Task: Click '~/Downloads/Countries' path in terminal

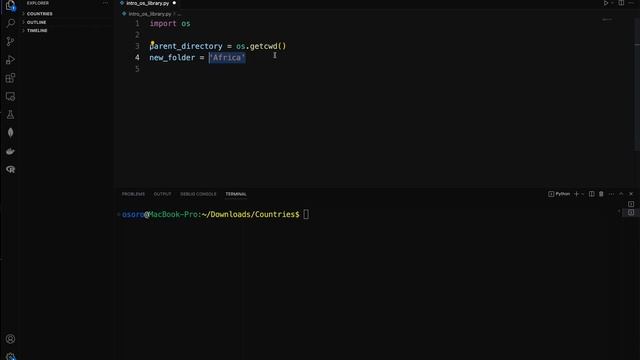Action: (250, 214)
